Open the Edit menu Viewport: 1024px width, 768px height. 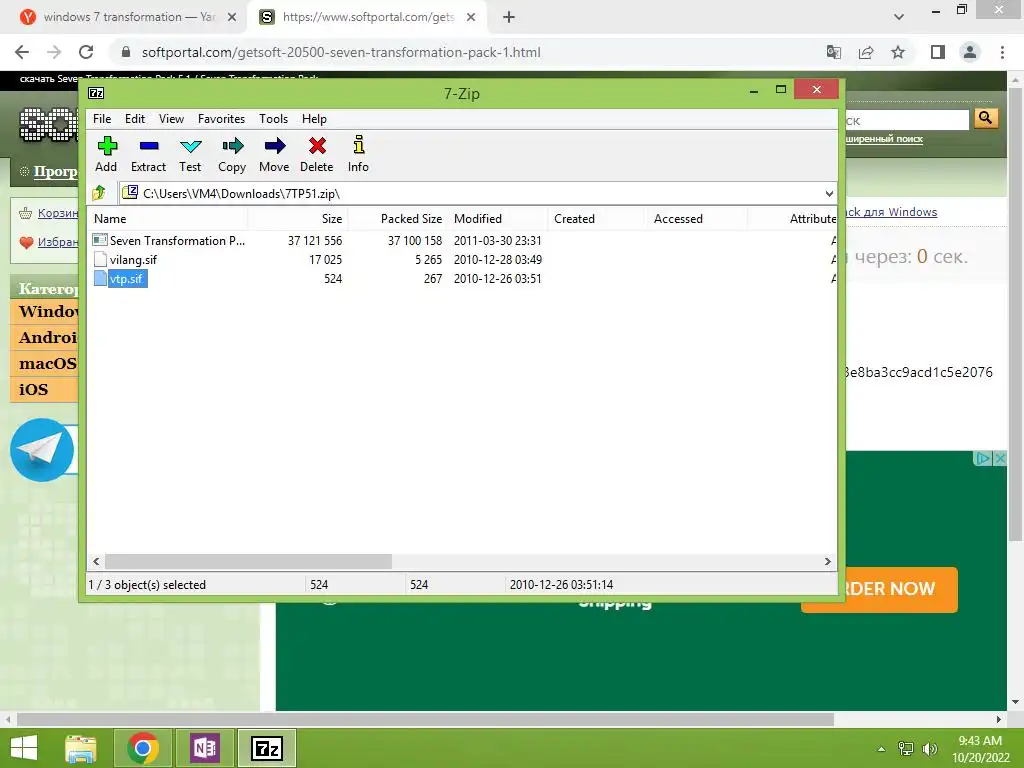point(135,119)
